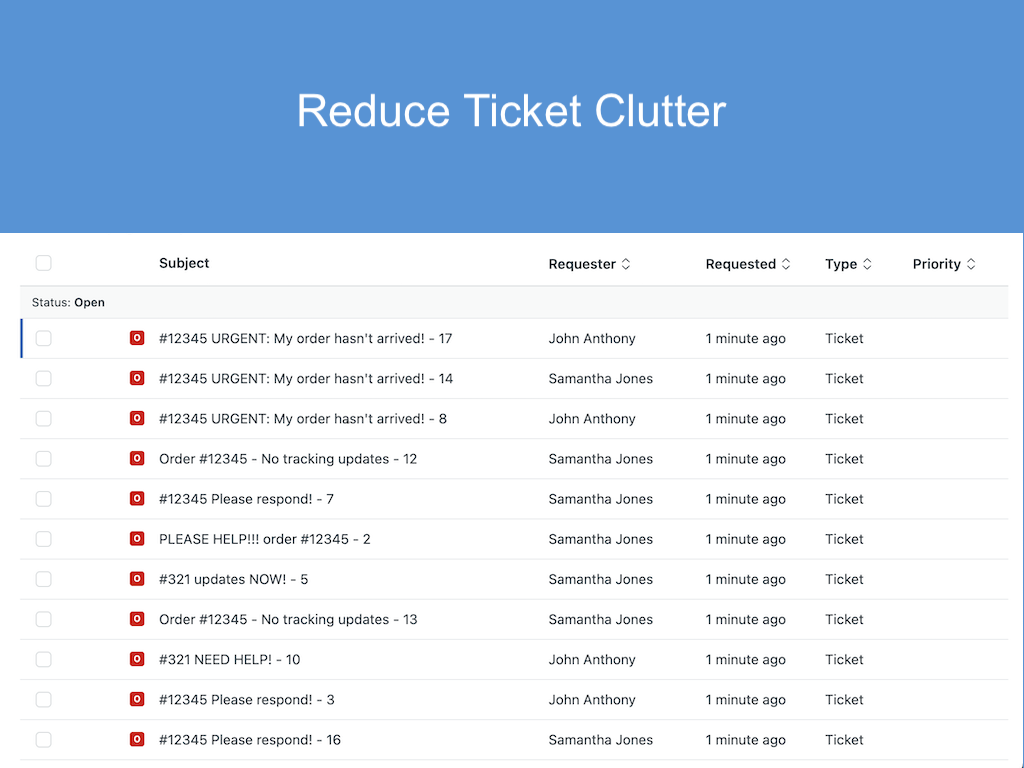The width and height of the screenshot is (1024, 768).
Task: Click the open-status icon on "Order #12345 - No tracking updates - 13"
Action: click(137, 619)
